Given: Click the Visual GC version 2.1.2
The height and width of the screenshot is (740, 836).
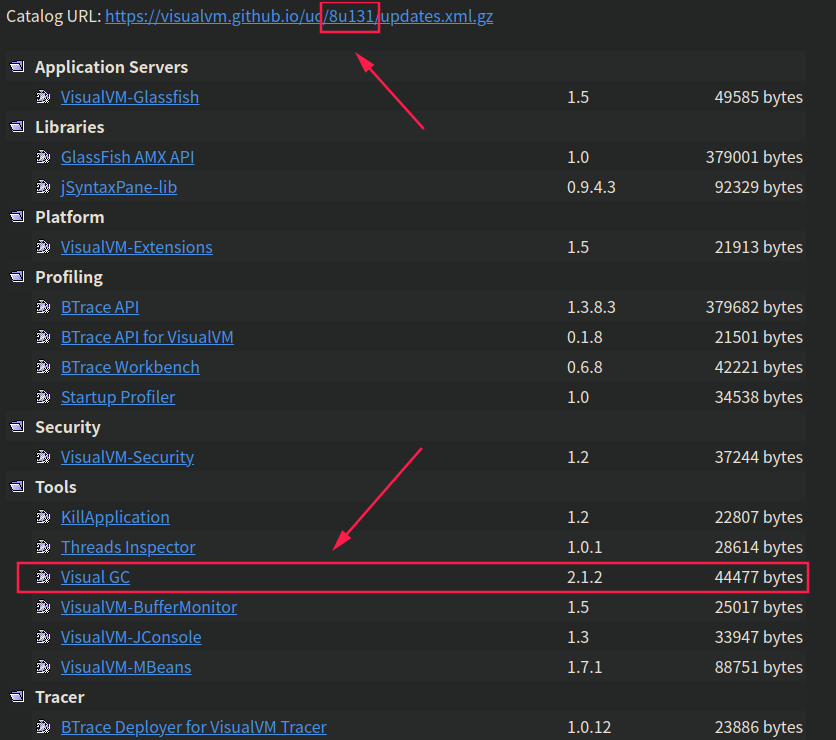Looking at the screenshot, I should (x=585, y=577).
